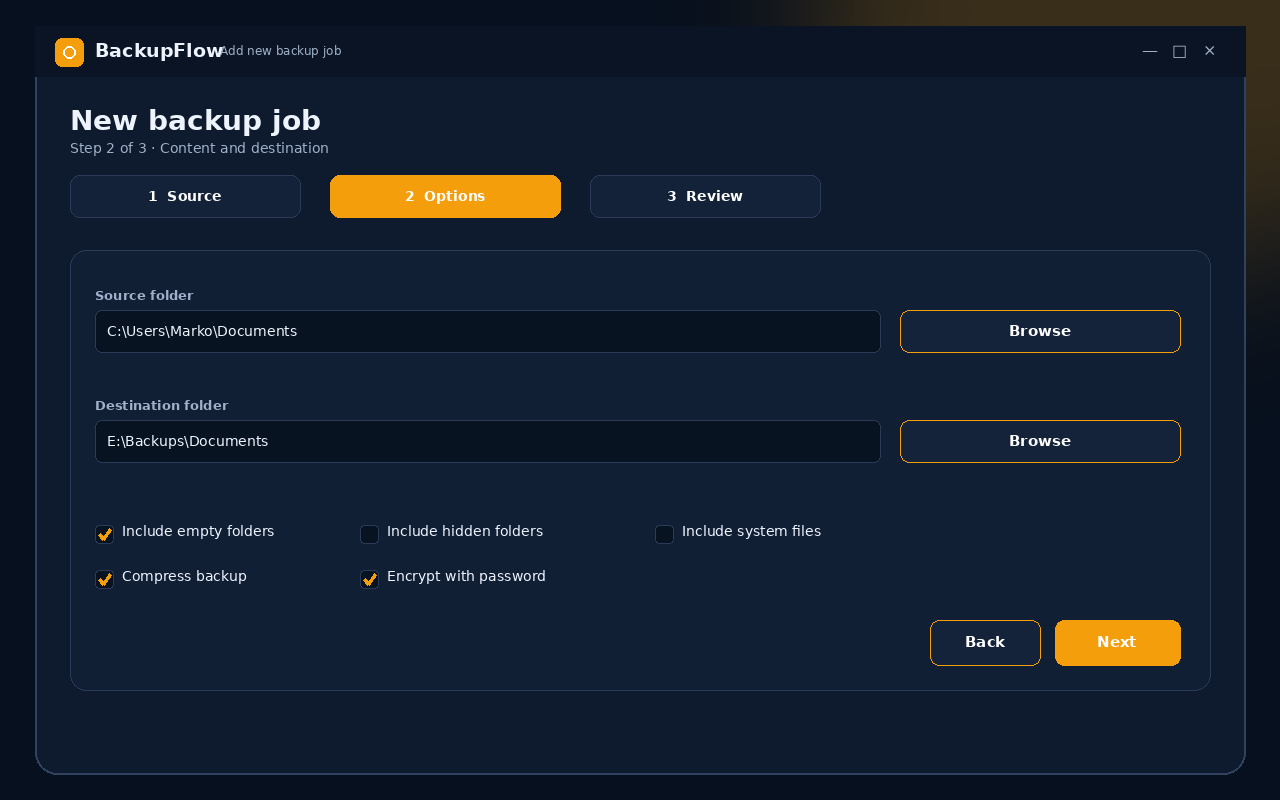Toggle Encrypt with password checkbox
The height and width of the screenshot is (800, 1280).
369,579
